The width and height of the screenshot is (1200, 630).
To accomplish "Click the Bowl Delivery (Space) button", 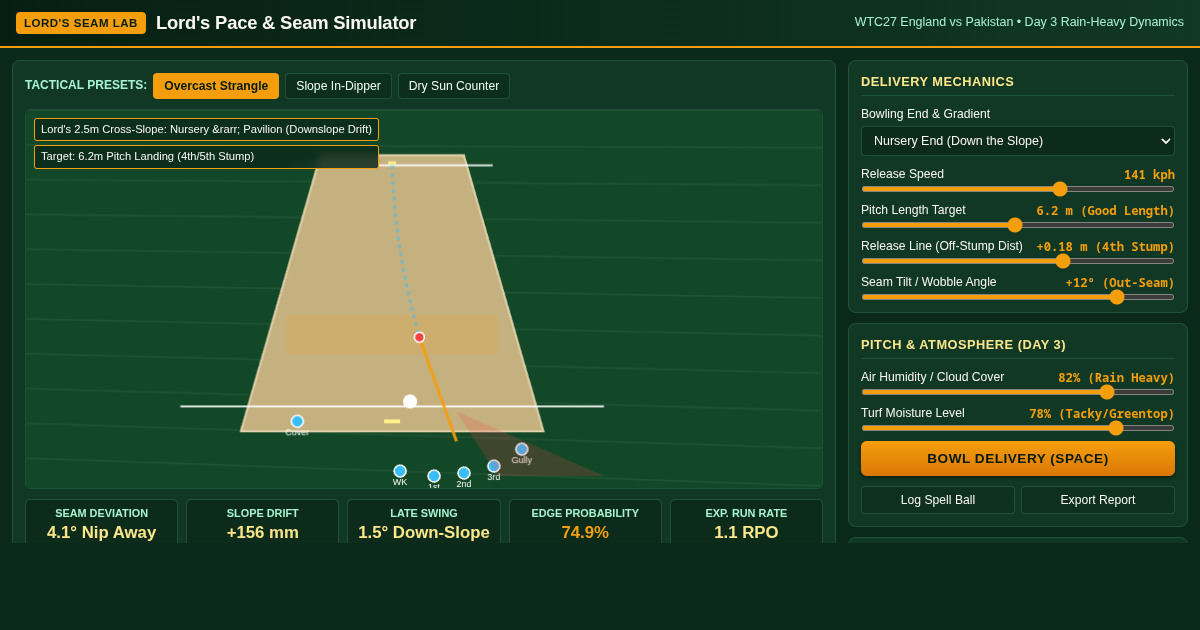I will point(1018,458).
